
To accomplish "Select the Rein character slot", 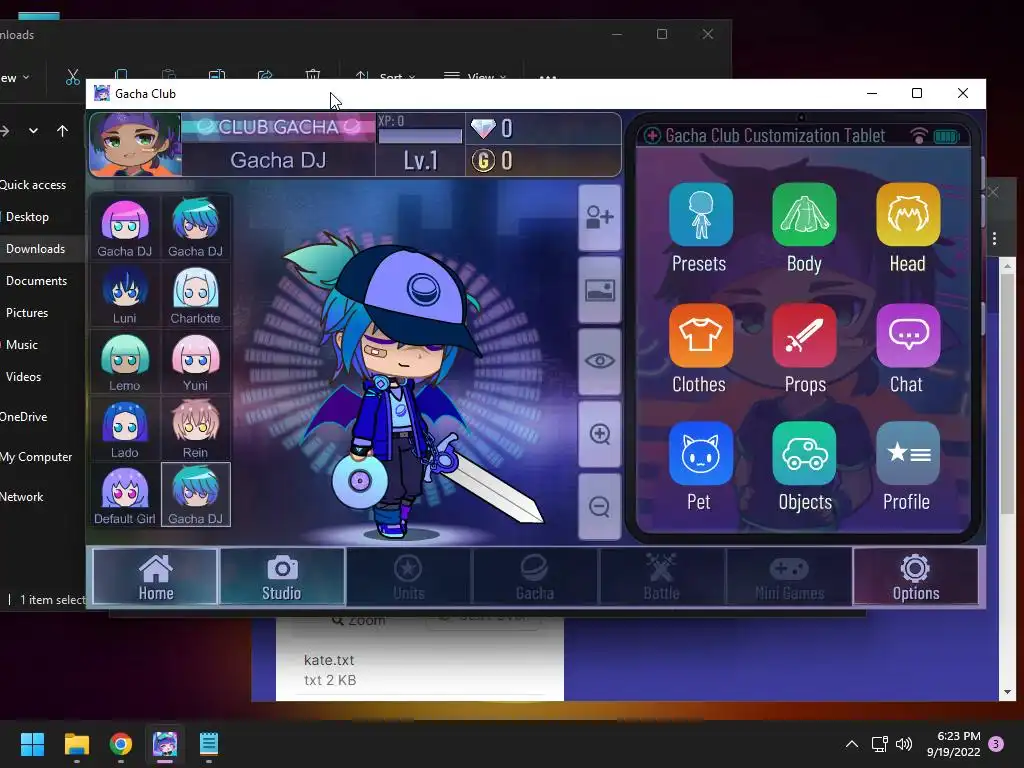I will (195, 428).
